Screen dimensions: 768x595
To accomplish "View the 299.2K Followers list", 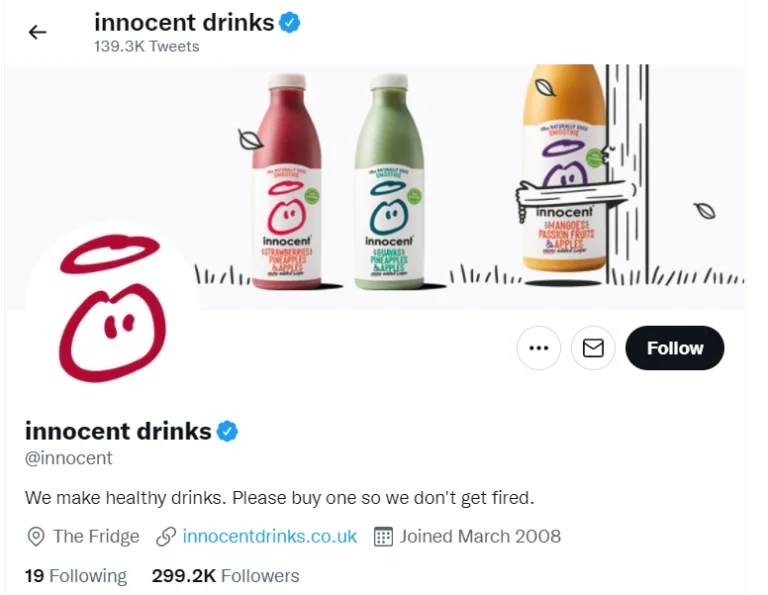I will [x=225, y=576].
